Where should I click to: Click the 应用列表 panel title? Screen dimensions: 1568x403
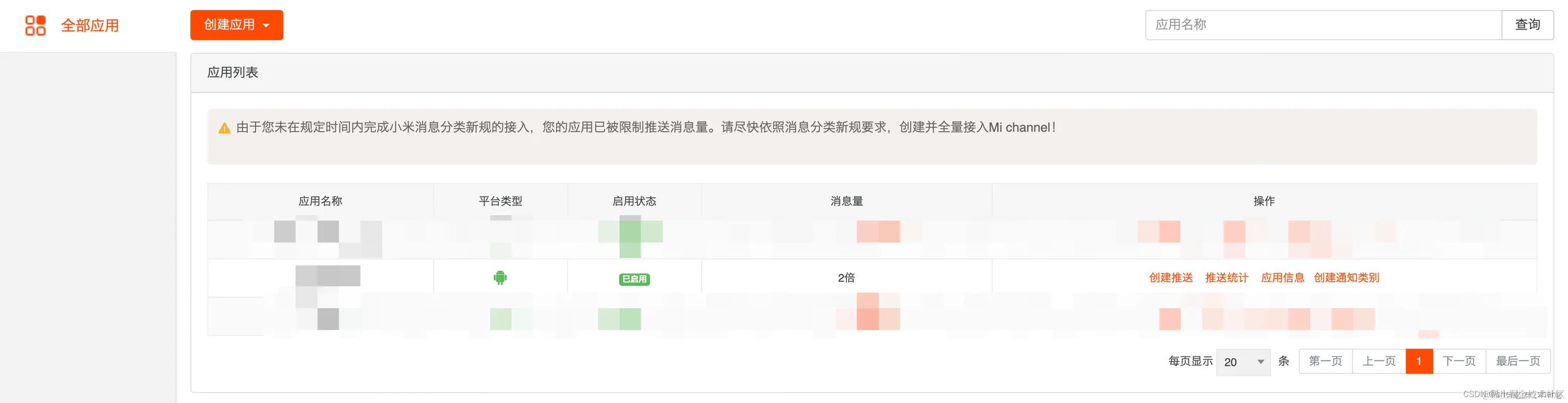[232, 73]
